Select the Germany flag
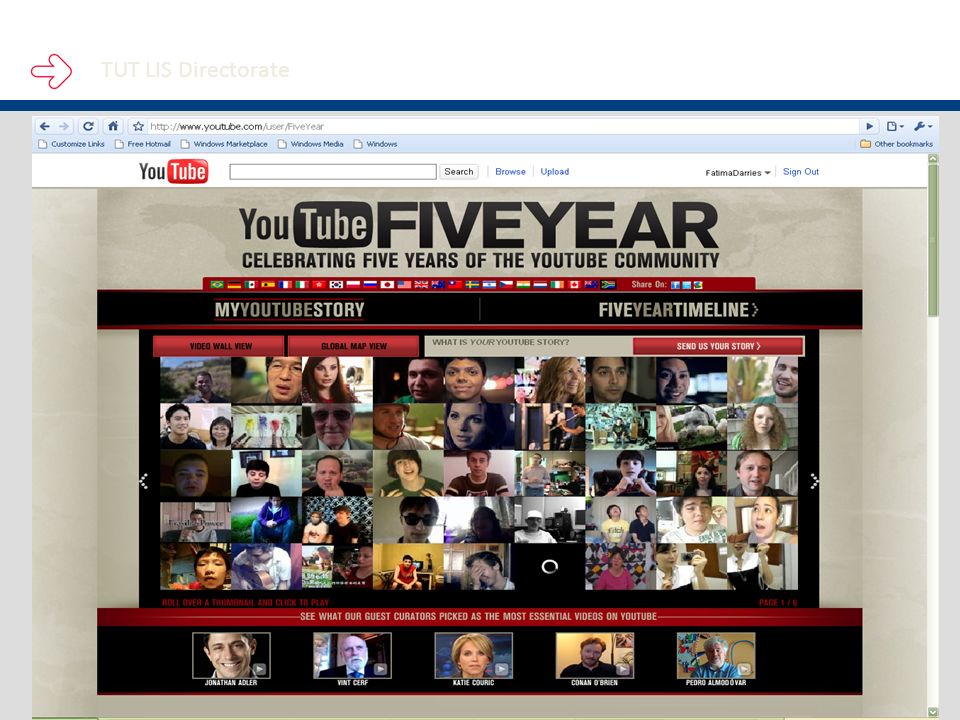 (234, 285)
